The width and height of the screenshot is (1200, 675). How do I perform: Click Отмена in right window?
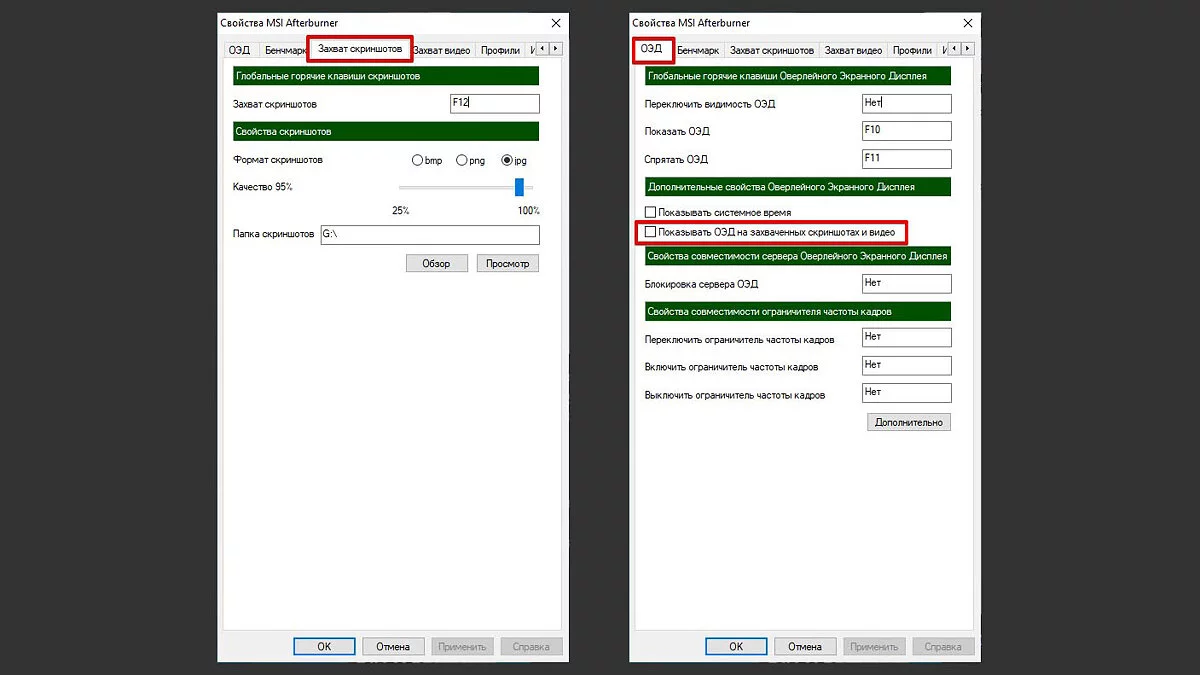click(805, 646)
